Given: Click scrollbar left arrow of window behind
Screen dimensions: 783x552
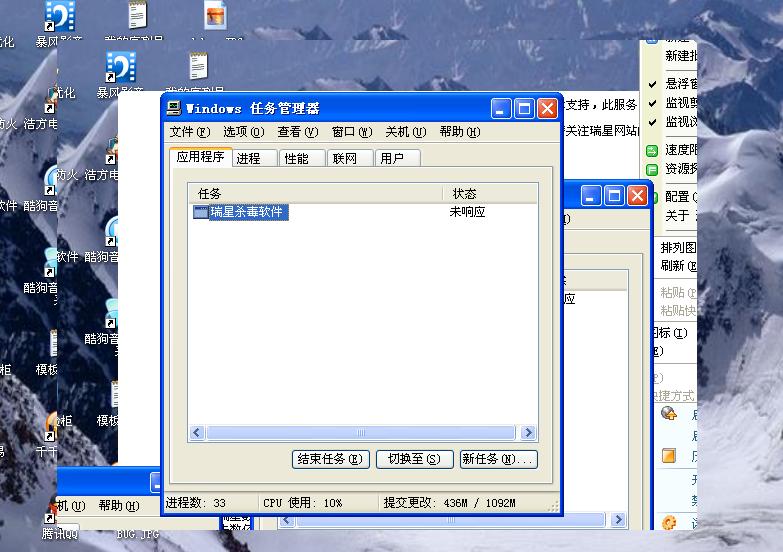Looking at the screenshot, I should click(287, 521).
